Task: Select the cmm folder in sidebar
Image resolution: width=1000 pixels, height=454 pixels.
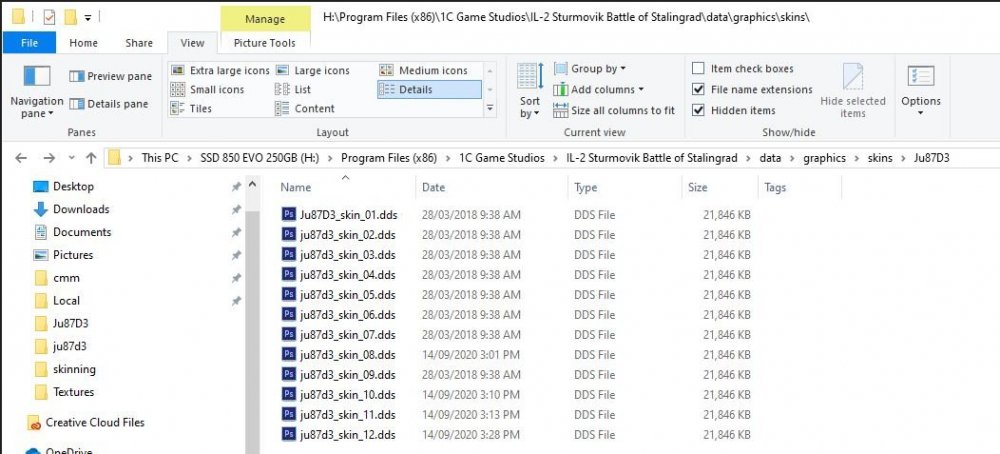Action: (x=66, y=278)
